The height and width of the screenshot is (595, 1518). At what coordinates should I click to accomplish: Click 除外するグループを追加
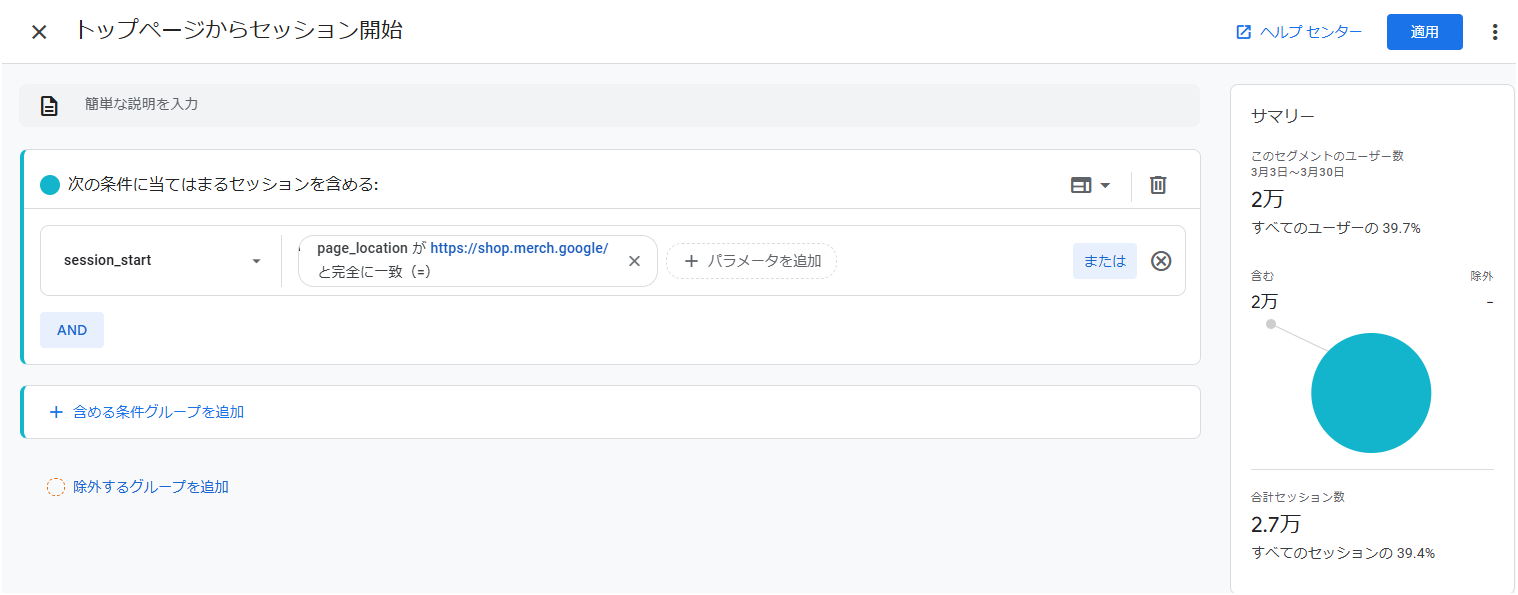pos(151,487)
